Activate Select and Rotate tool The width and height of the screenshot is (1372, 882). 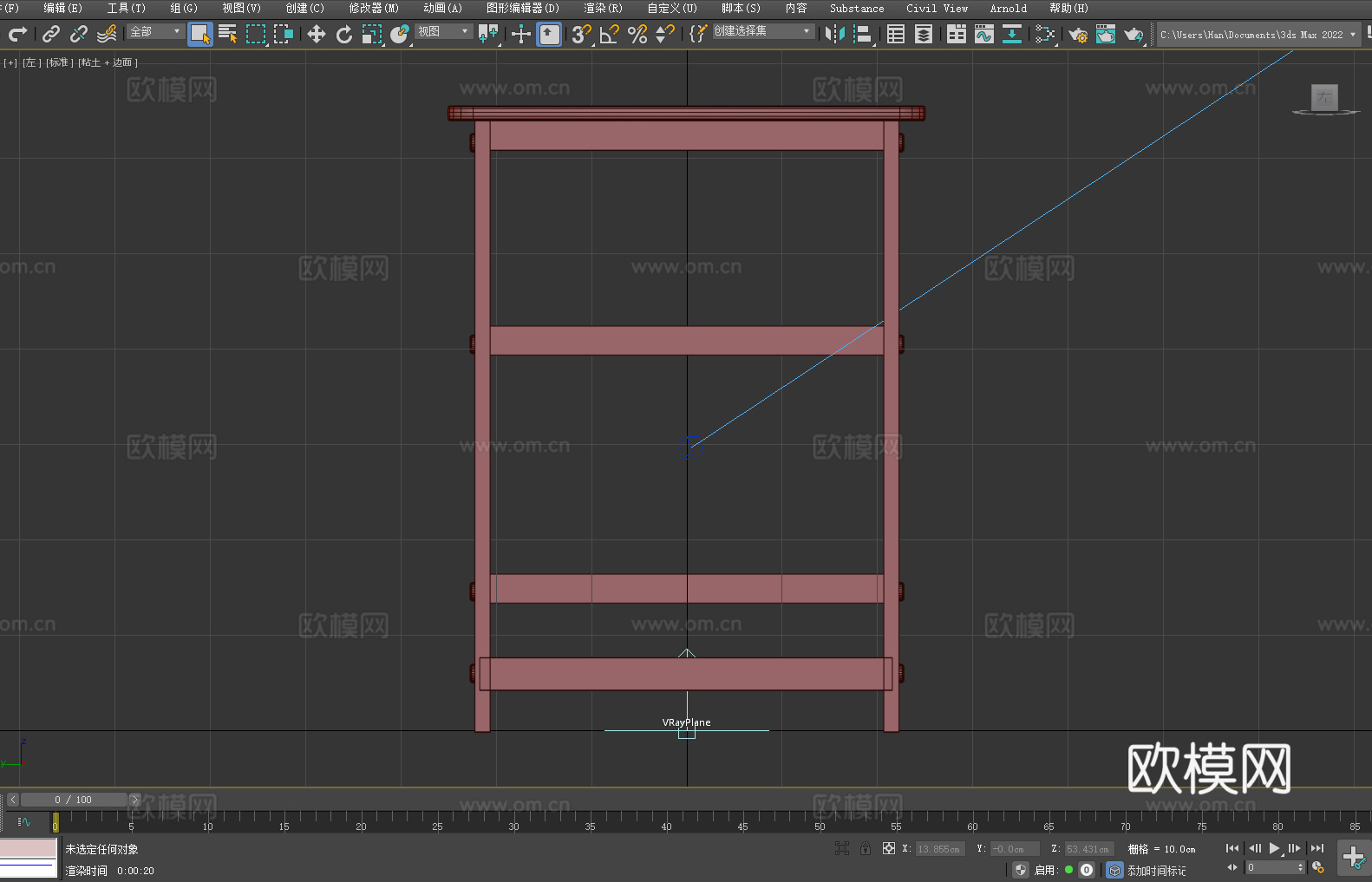344,34
